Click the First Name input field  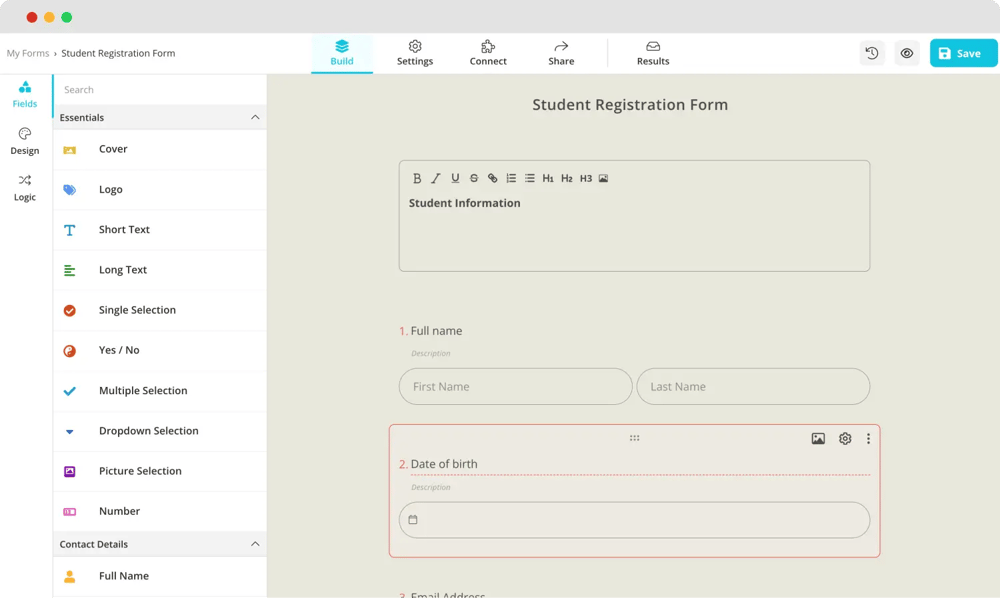pyautogui.click(x=515, y=387)
